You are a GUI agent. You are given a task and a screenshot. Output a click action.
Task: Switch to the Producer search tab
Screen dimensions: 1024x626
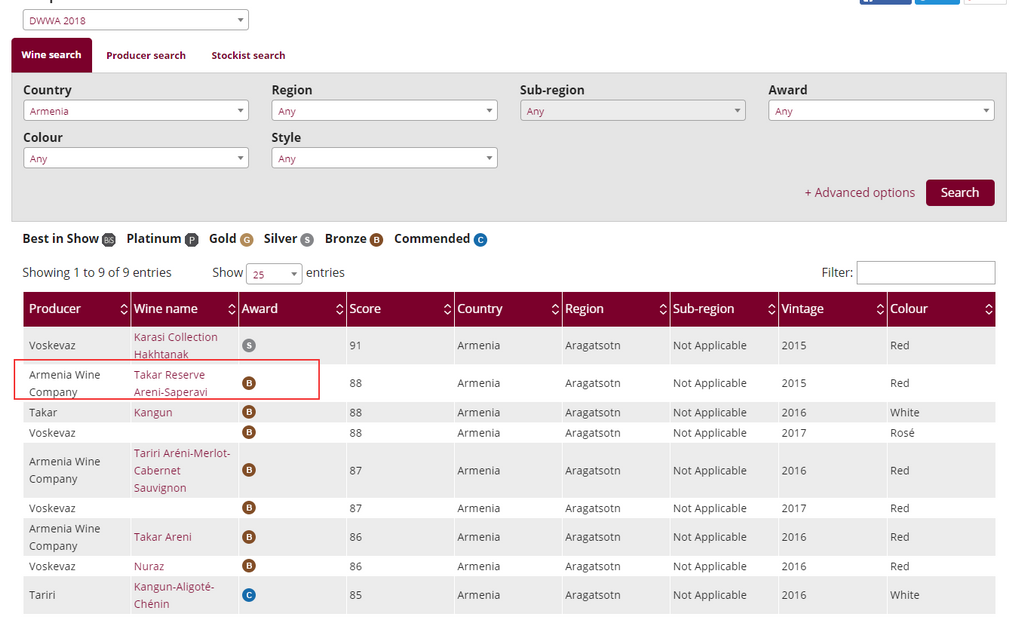146,56
